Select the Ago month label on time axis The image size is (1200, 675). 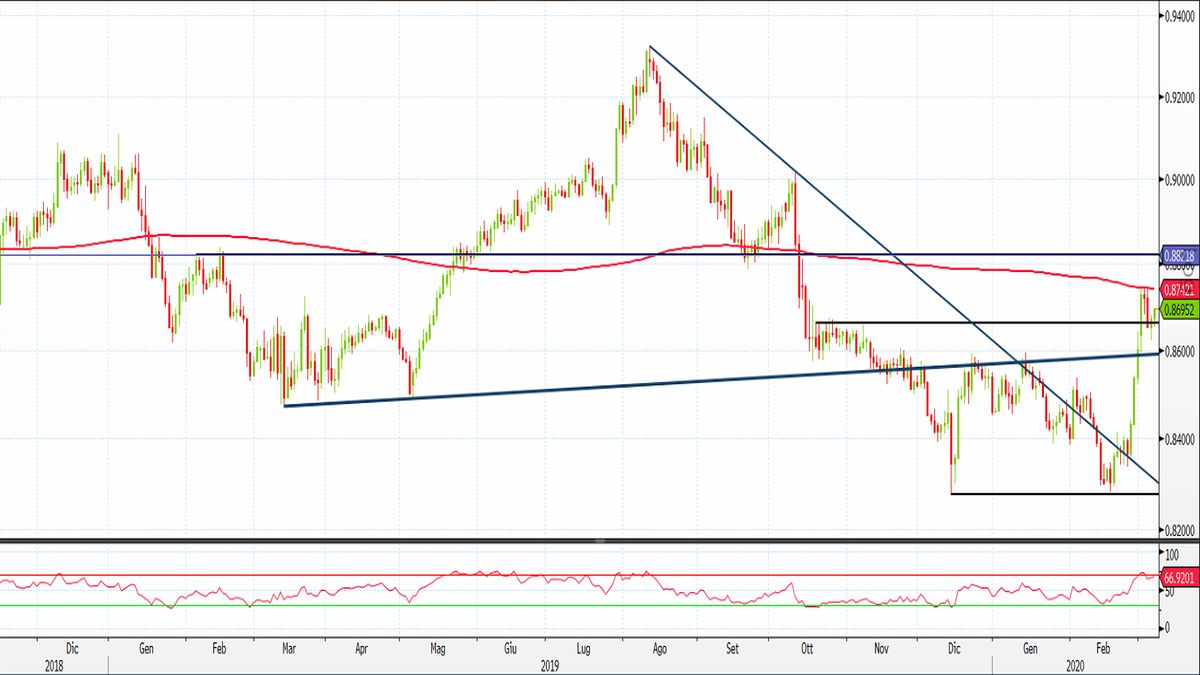point(659,648)
